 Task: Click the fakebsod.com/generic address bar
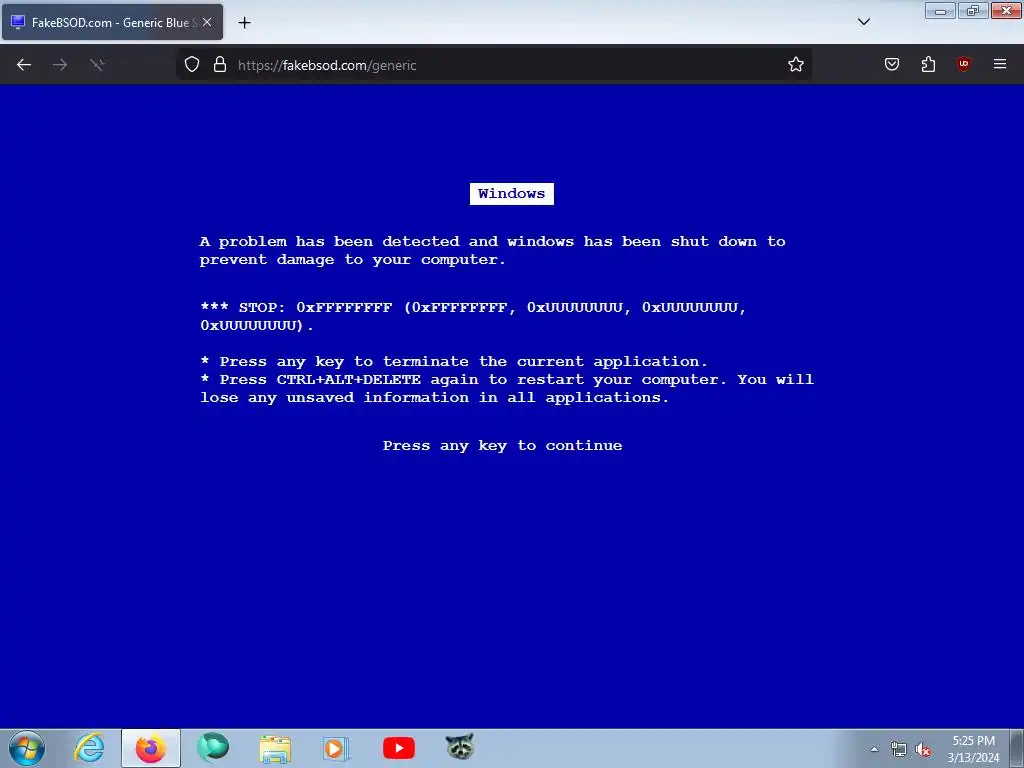coord(494,65)
